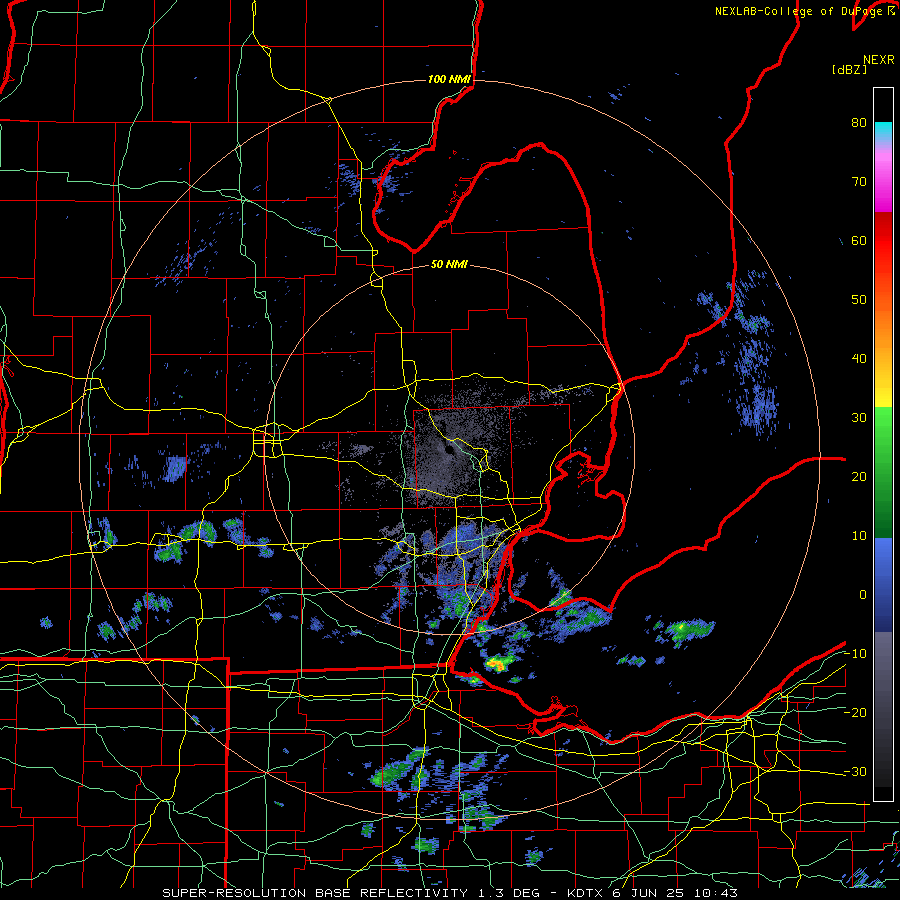Click the 10 dBZ label on the color scale

[859, 536]
